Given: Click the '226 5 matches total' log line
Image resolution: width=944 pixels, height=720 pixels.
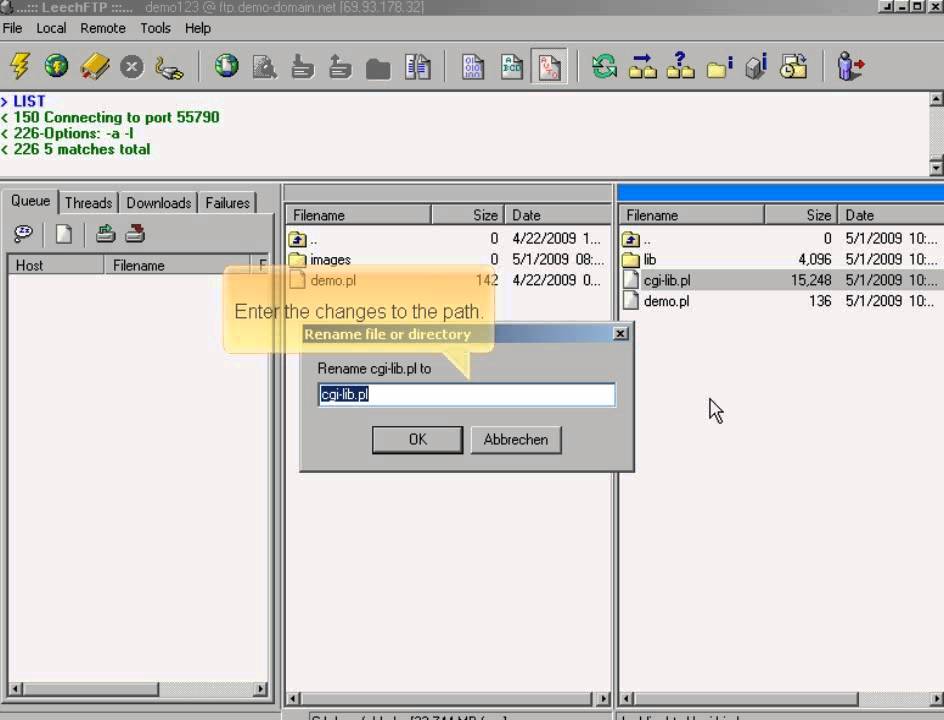Looking at the screenshot, I should 76,149.
